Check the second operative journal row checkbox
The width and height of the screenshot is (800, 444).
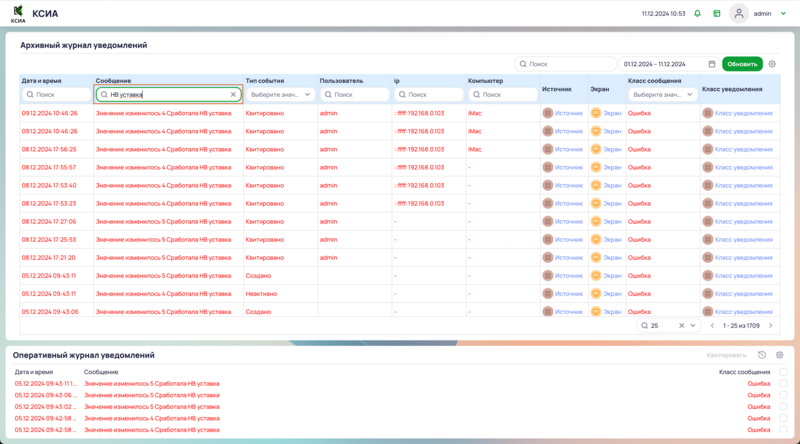click(783, 395)
